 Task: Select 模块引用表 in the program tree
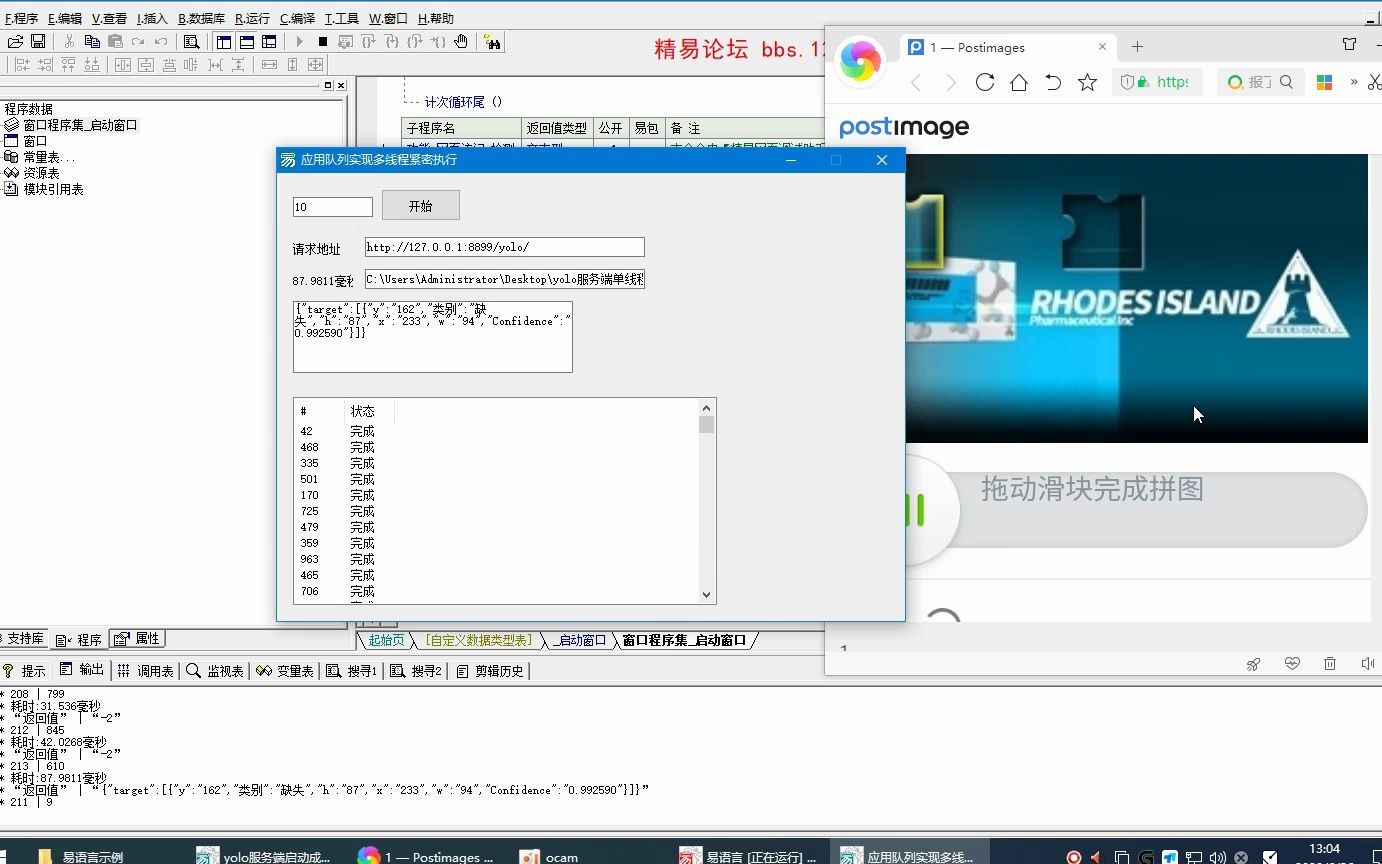coord(53,189)
